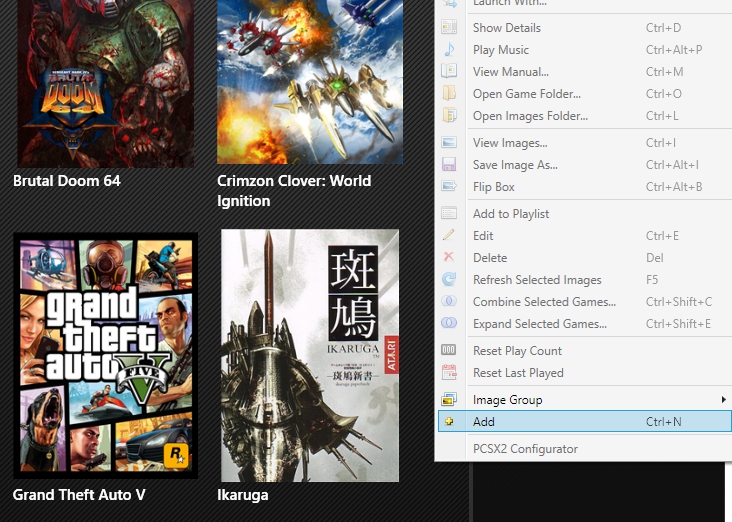Select the Brutal Doom 64 box art

tap(106, 83)
